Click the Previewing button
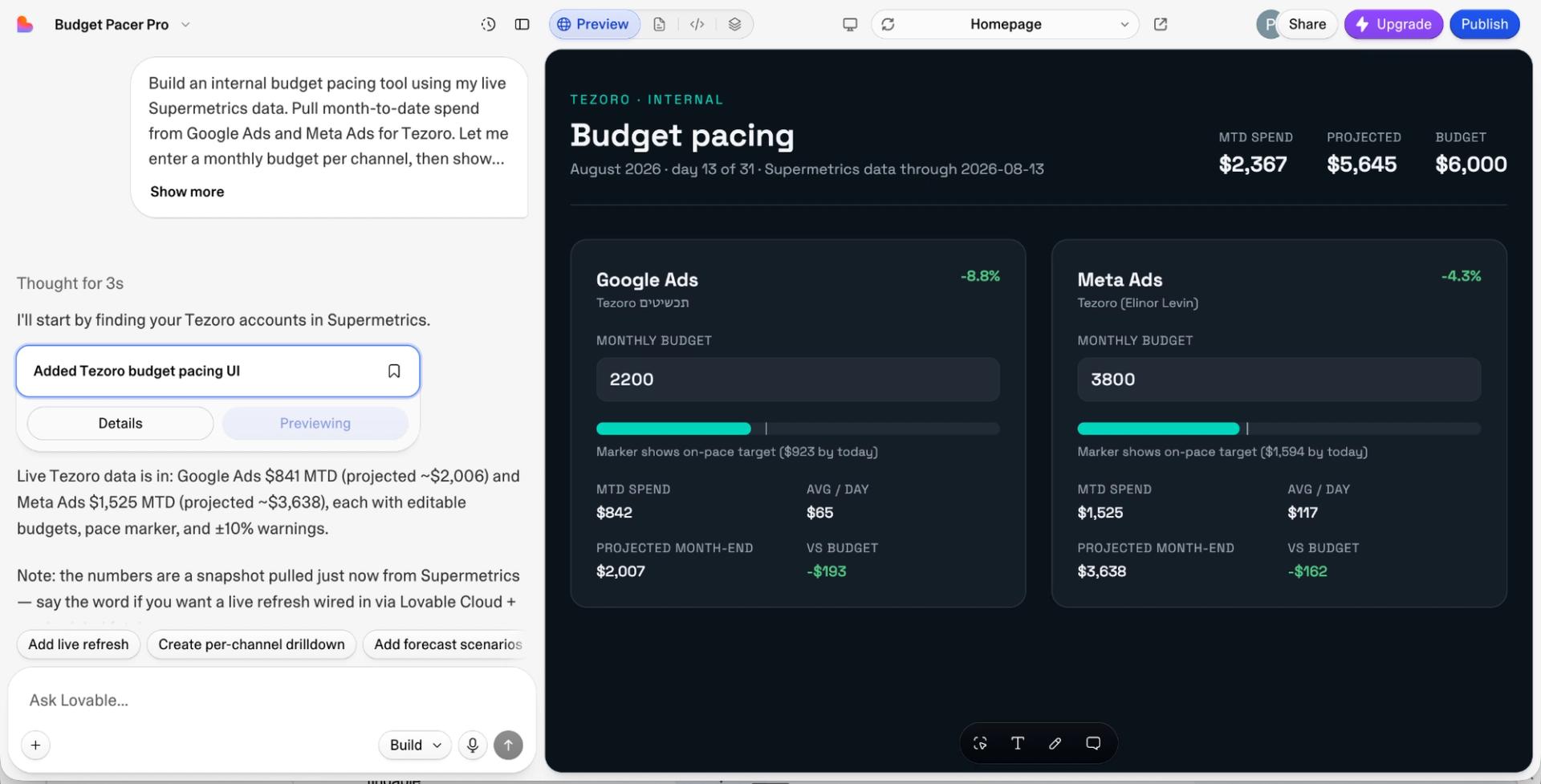 (315, 423)
